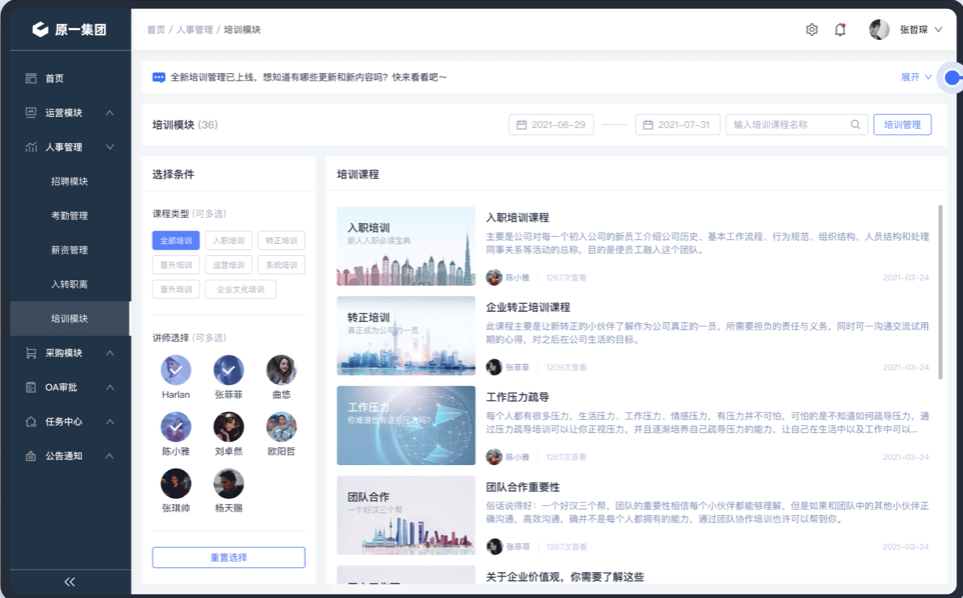Click the blue floating circle button
Viewport: 963px width, 598px height.
pyautogui.click(x=953, y=77)
